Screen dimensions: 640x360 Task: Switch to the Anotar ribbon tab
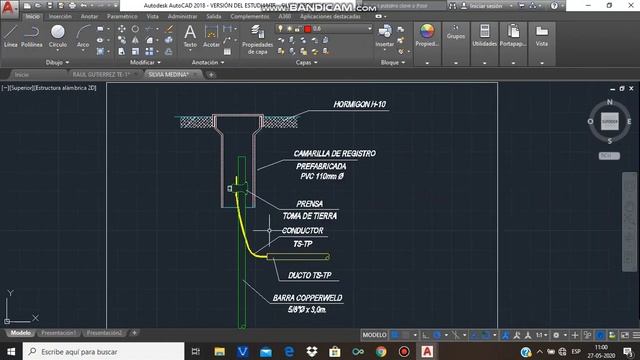(89, 16)
